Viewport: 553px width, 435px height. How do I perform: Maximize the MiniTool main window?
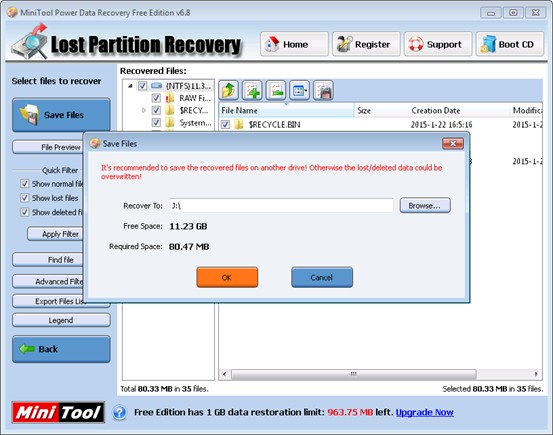coord(513,13)
